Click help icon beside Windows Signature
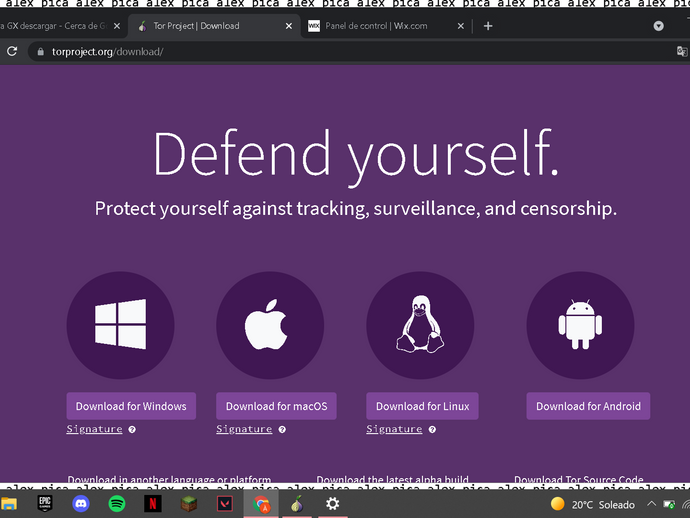The height and width of the screenshot is (518, 690). click(x=132, y=430)
